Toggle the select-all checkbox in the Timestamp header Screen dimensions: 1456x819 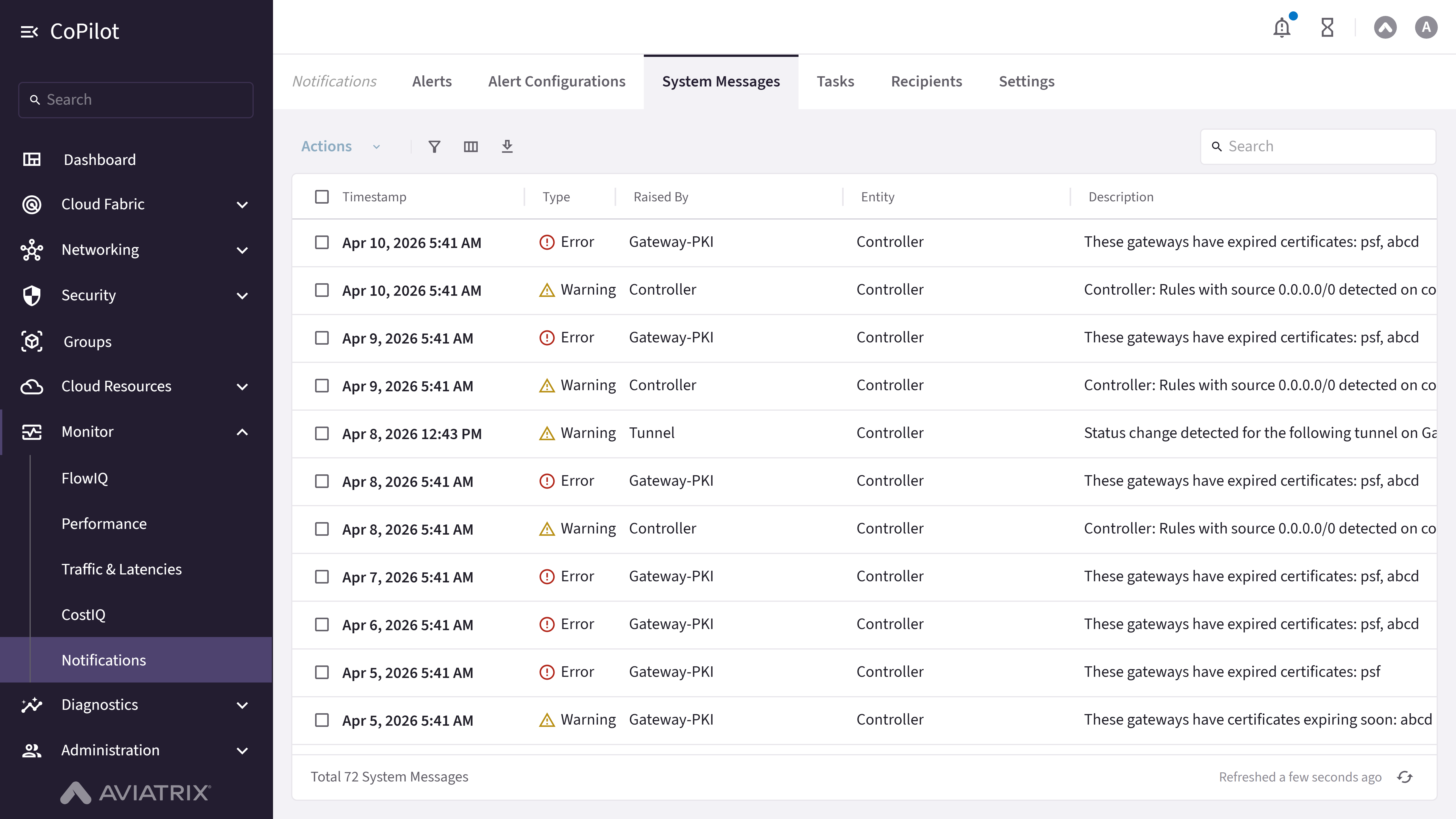point(322,197)
